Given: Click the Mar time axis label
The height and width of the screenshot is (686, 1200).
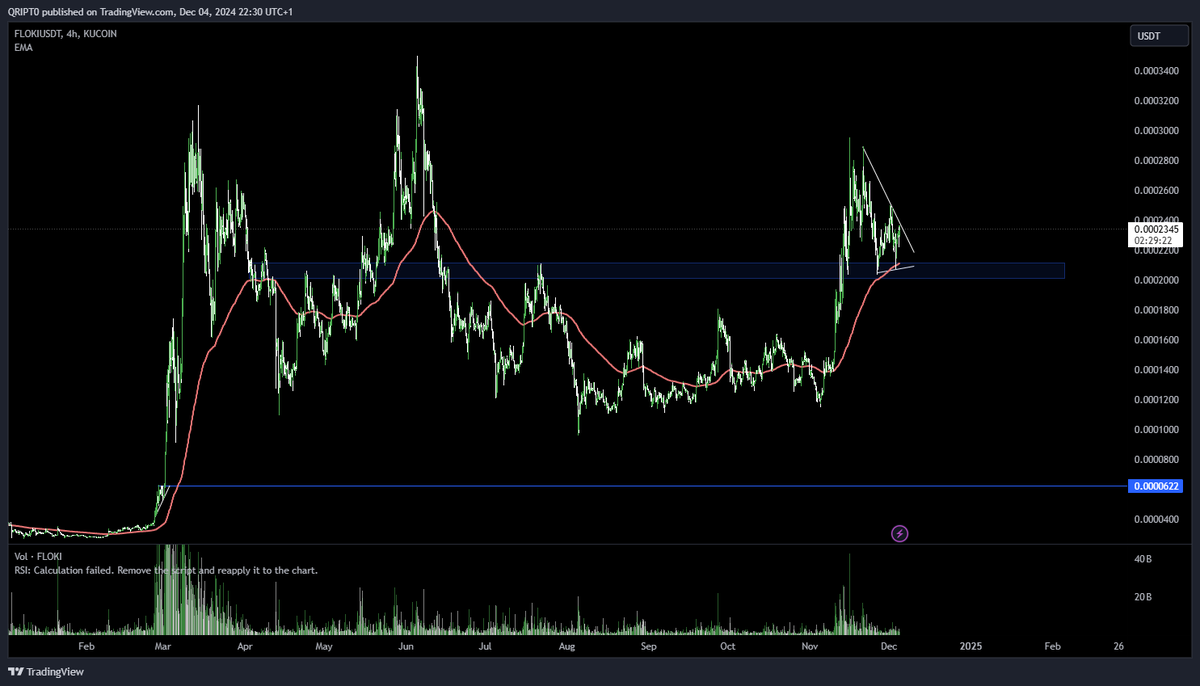Looking at the screenshot, I should click(x=163, y=647).
